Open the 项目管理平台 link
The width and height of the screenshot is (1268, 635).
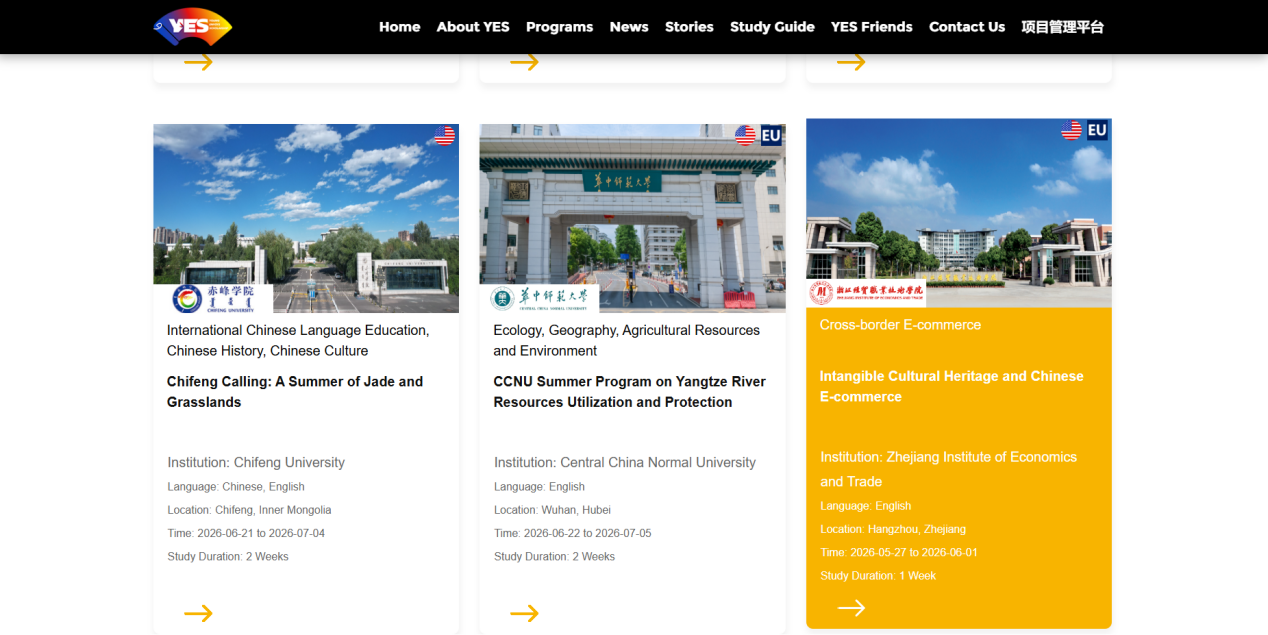tap(1062, 27)
